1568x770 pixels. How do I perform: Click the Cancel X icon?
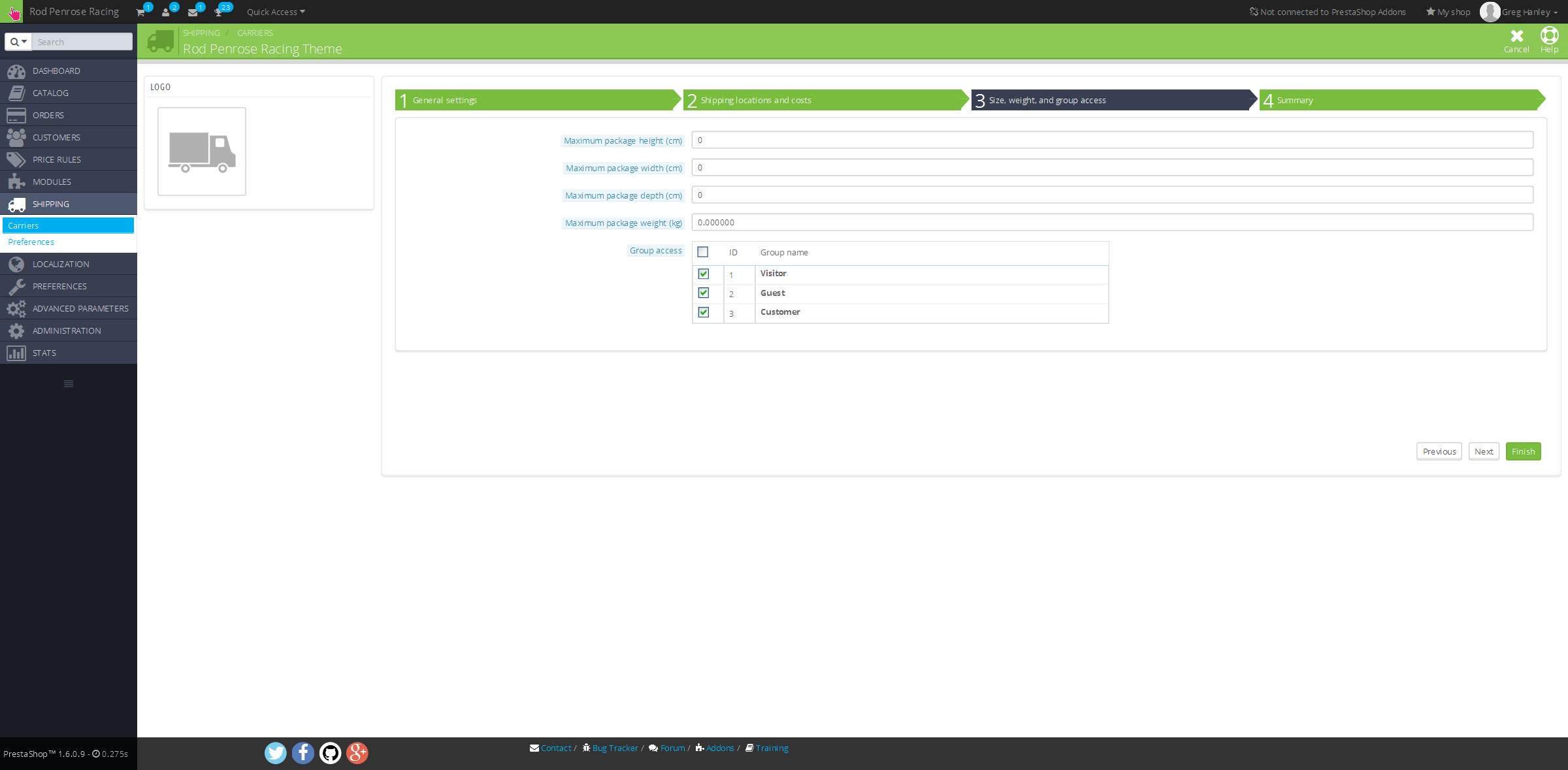[1516, 36]
